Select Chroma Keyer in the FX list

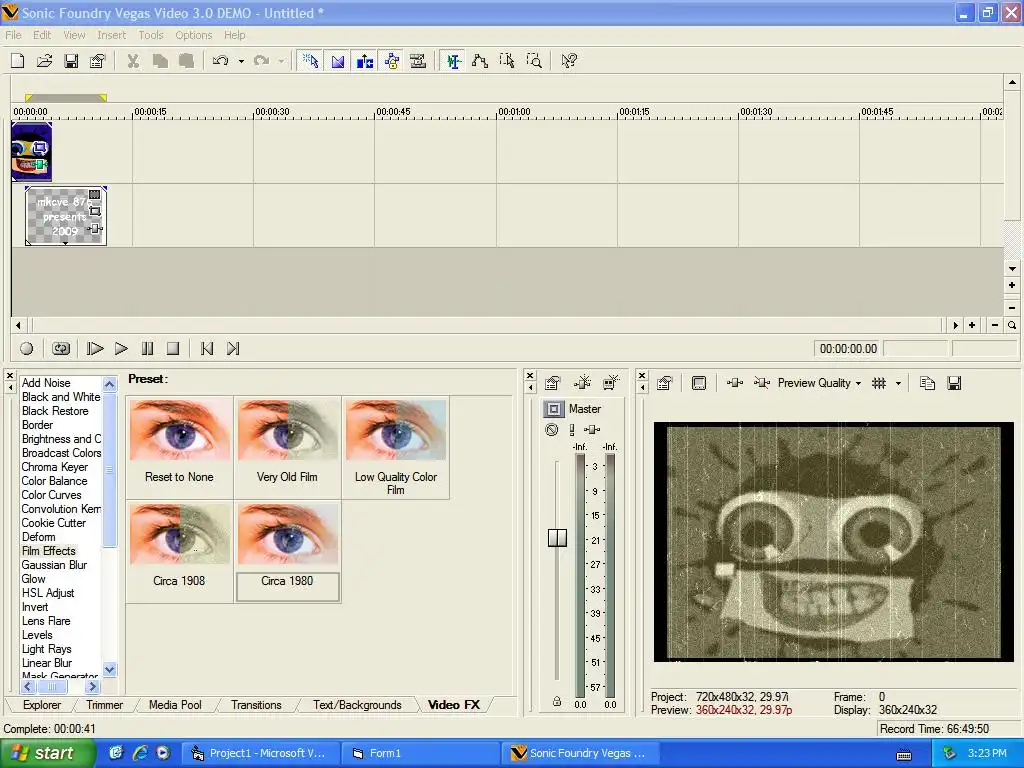pos(55,467)
